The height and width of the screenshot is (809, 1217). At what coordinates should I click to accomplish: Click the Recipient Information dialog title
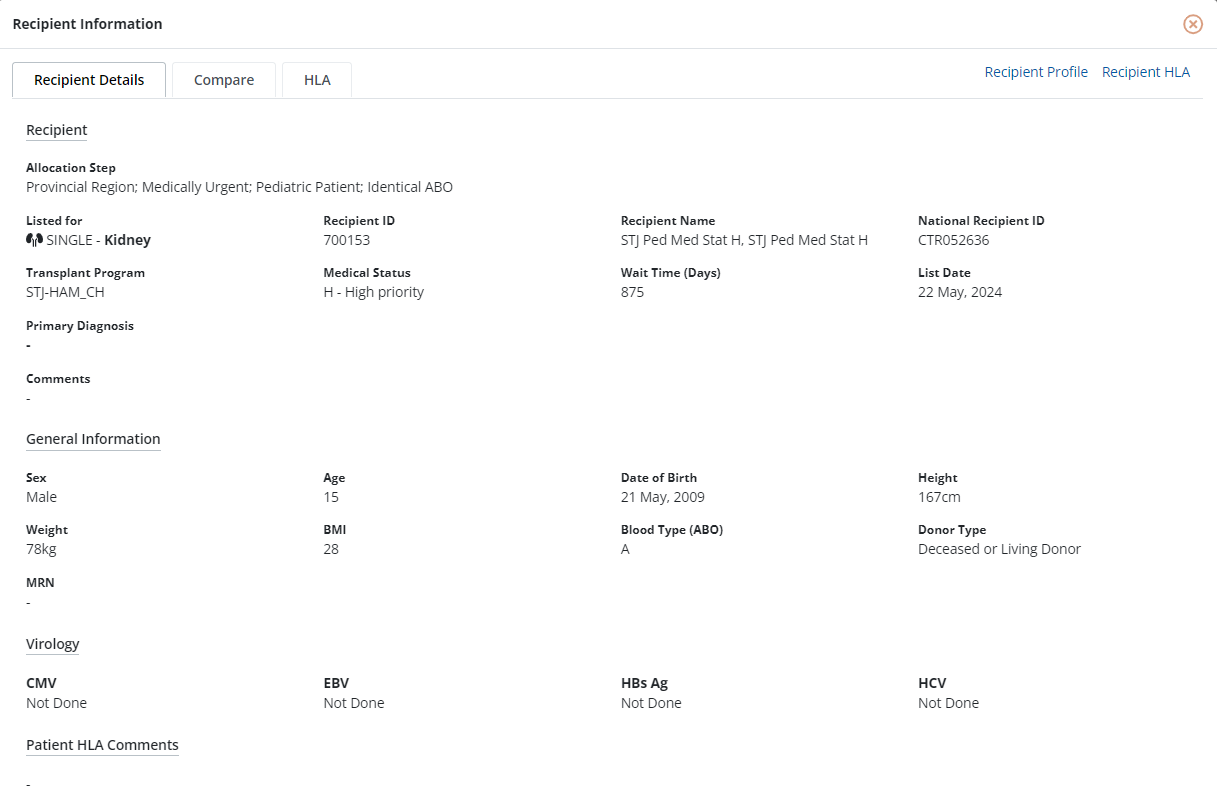click(87, 24)
